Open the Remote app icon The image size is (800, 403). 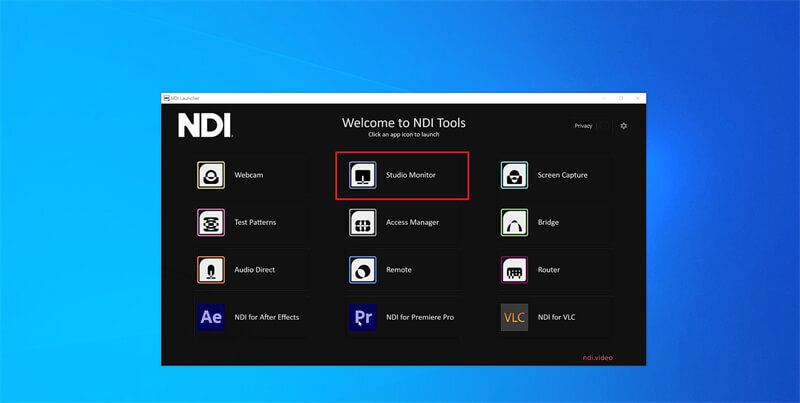(363, 270)
